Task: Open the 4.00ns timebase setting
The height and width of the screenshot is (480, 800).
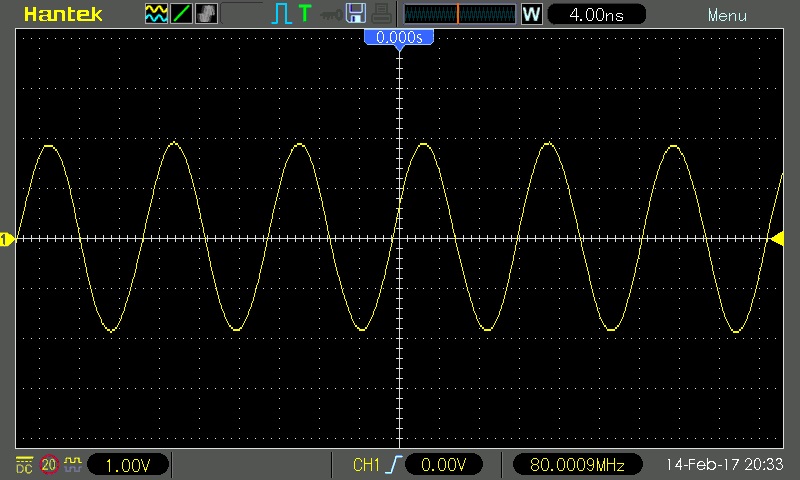Action: click(x=595, y=15)
